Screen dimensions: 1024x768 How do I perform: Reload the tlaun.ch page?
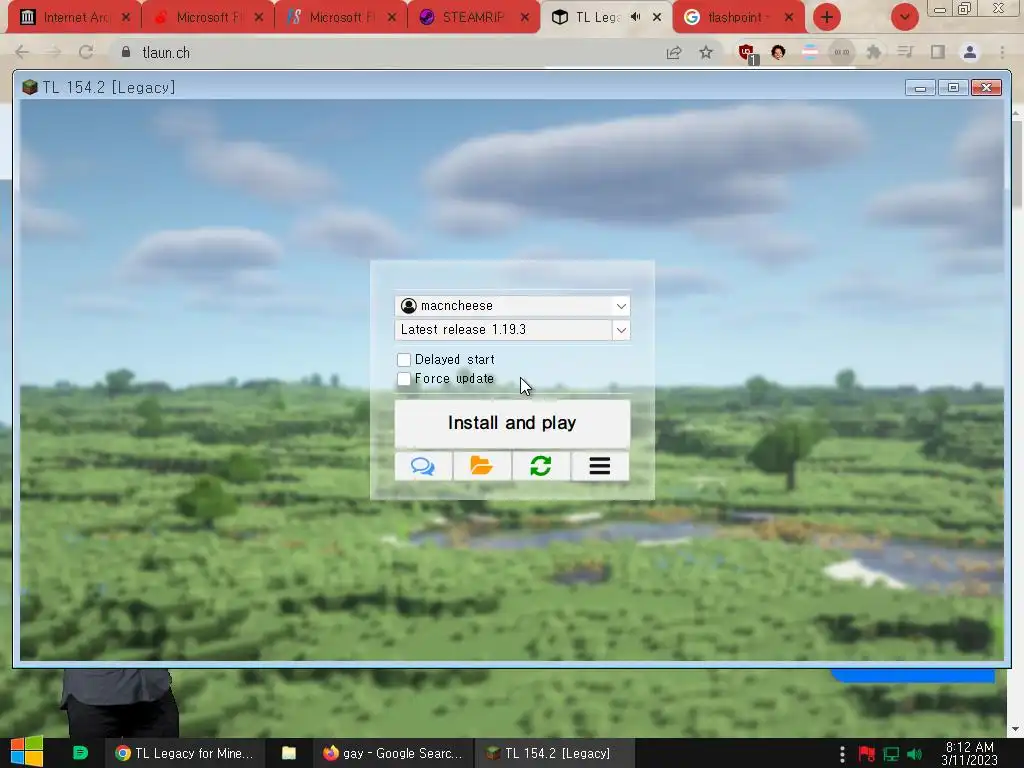coord(86,52)
